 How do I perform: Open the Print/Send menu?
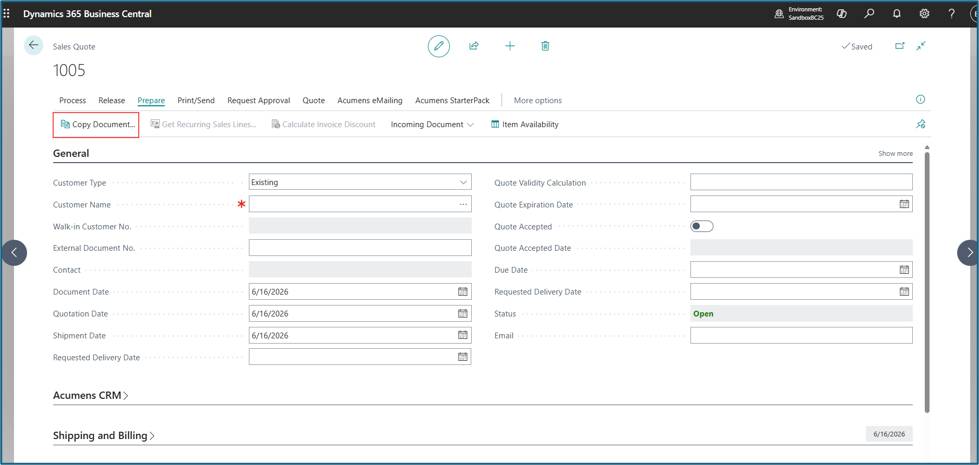(x=196, y=100)
